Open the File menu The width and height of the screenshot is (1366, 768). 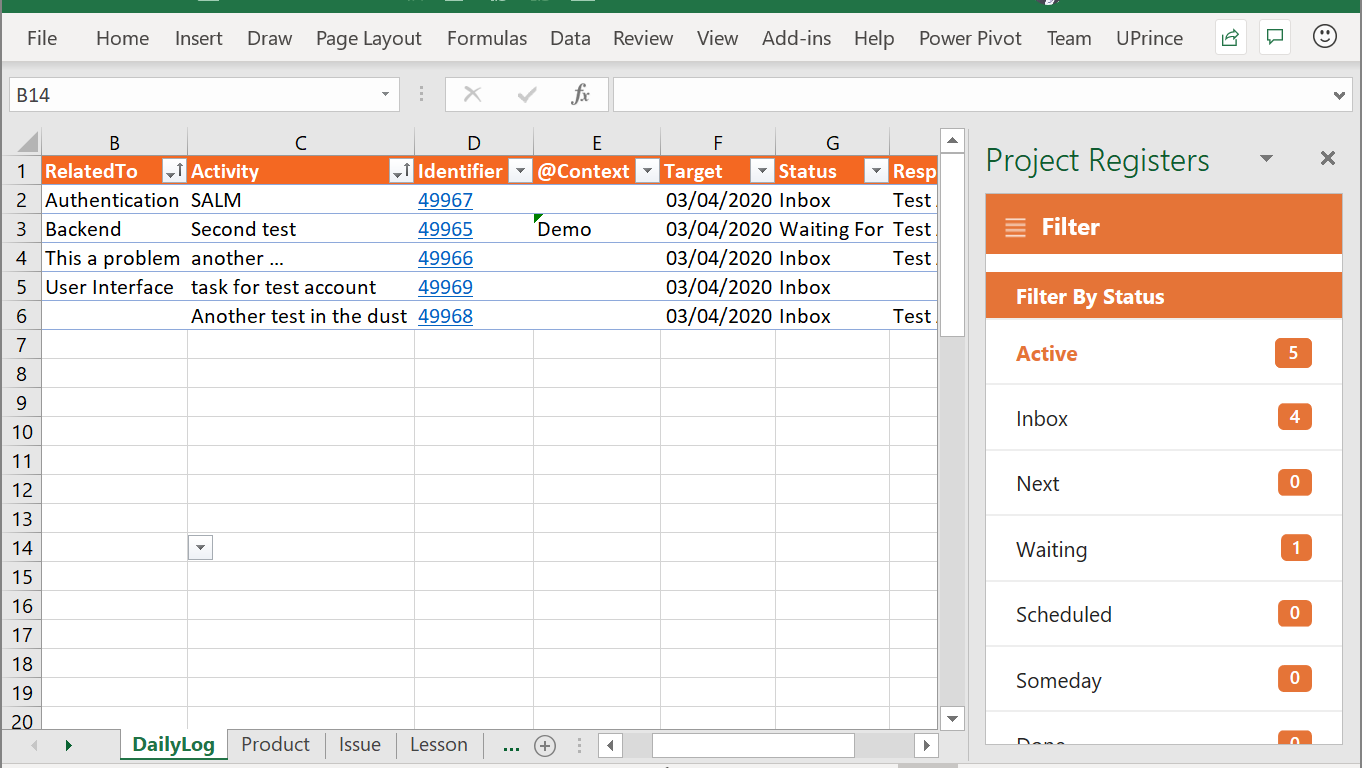(42, 38)
